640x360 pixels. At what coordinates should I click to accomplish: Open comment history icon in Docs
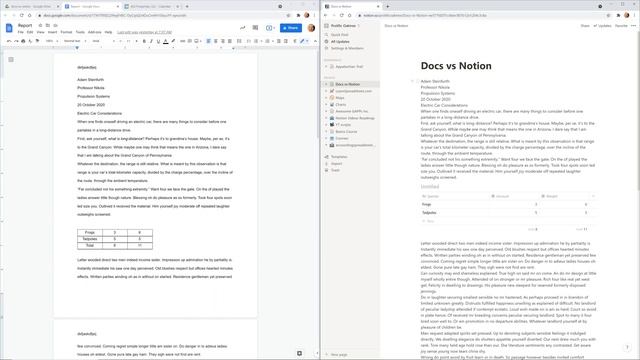(x=255, y=28)
